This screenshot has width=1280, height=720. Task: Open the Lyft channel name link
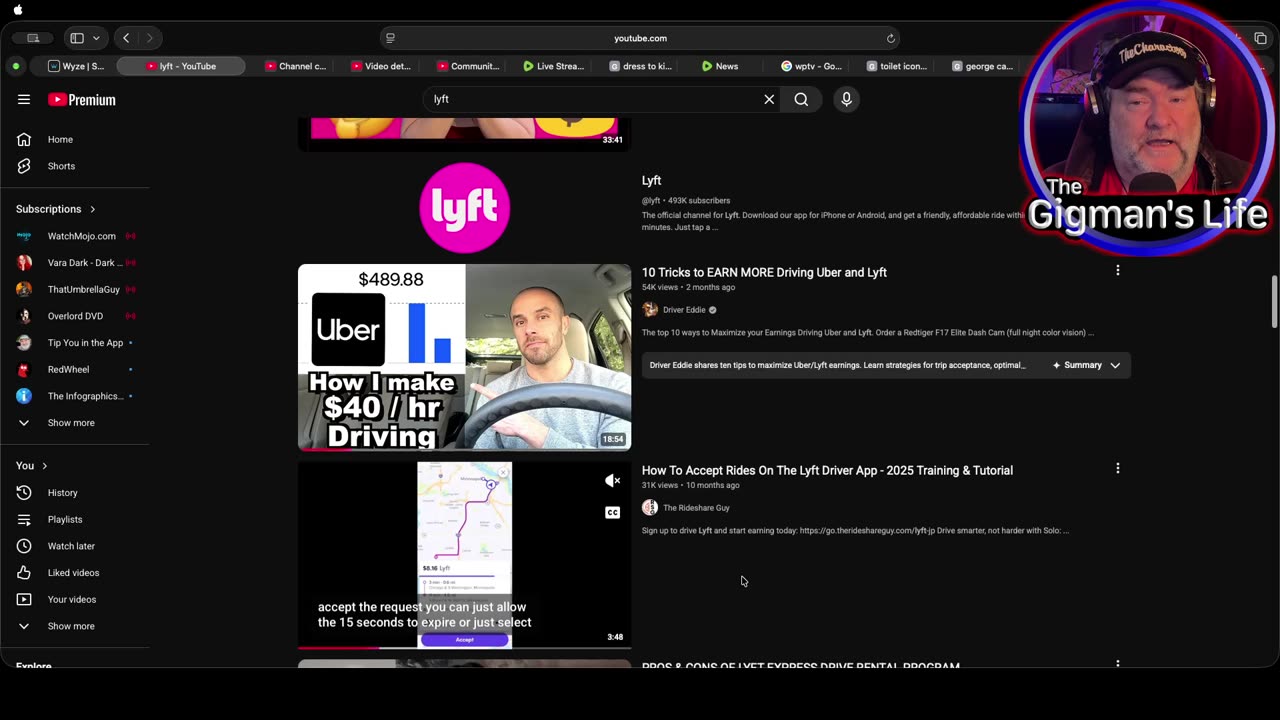[651, 181]
